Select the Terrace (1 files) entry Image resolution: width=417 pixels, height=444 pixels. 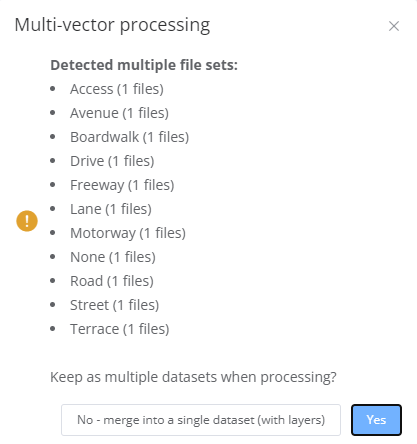pyautogui.click(x=120, y=329)
